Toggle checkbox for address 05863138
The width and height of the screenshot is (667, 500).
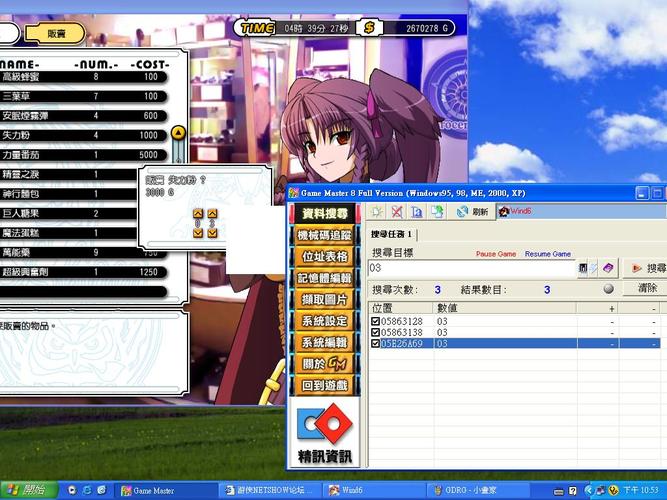375,332
